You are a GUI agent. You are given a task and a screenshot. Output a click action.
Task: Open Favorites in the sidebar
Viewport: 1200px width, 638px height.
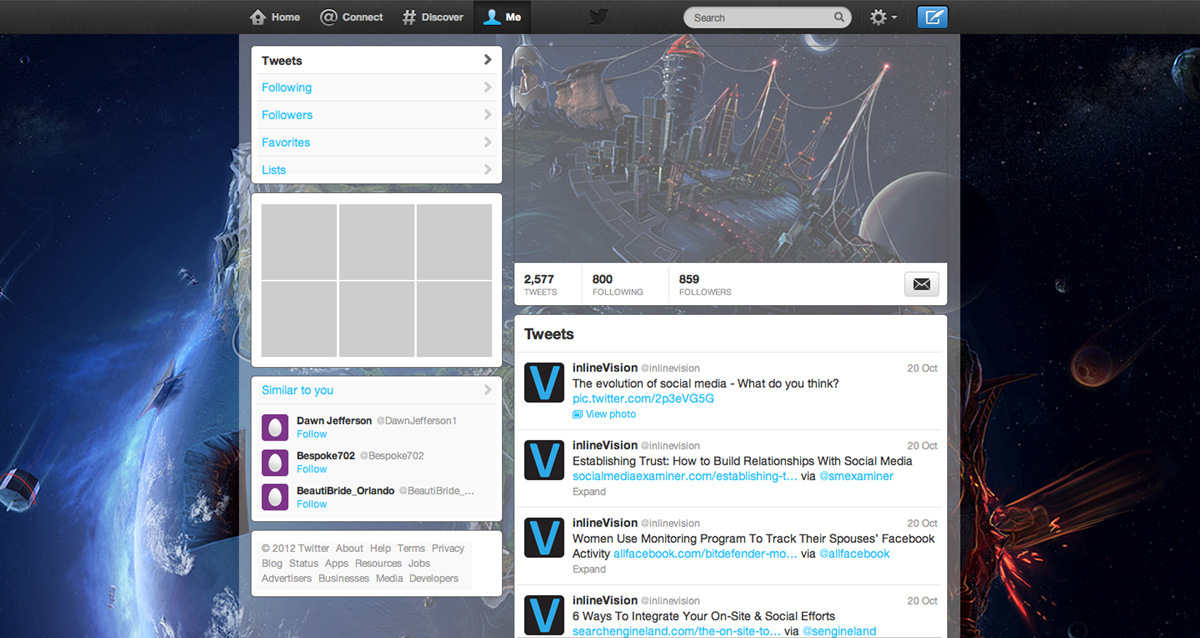click(x=376, y=142)
